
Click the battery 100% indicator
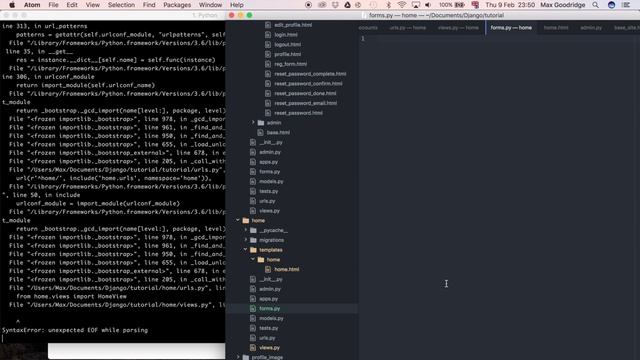coord(452,5)
